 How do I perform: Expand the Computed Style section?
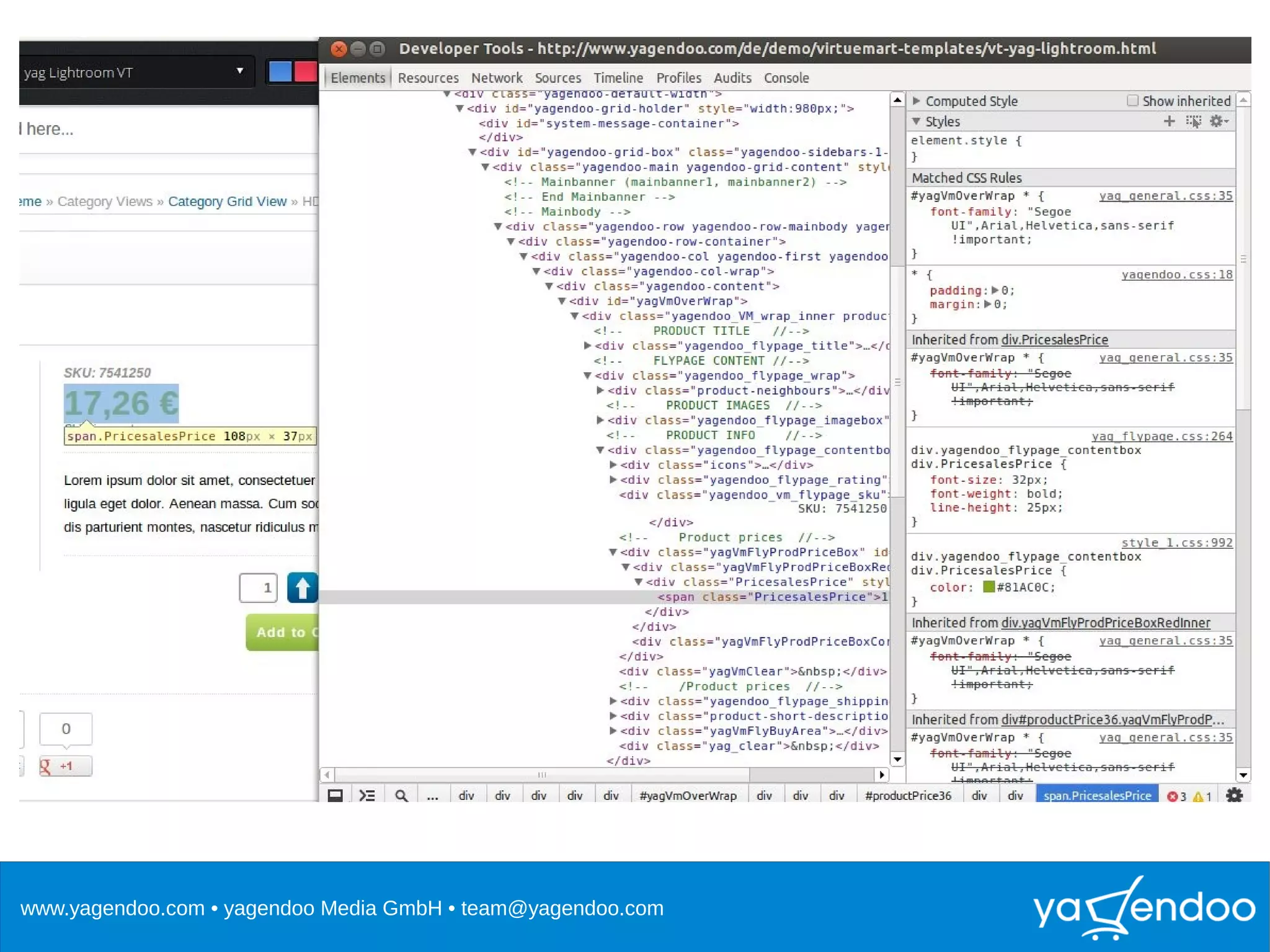pyautogui.click(x=917, y=100)
